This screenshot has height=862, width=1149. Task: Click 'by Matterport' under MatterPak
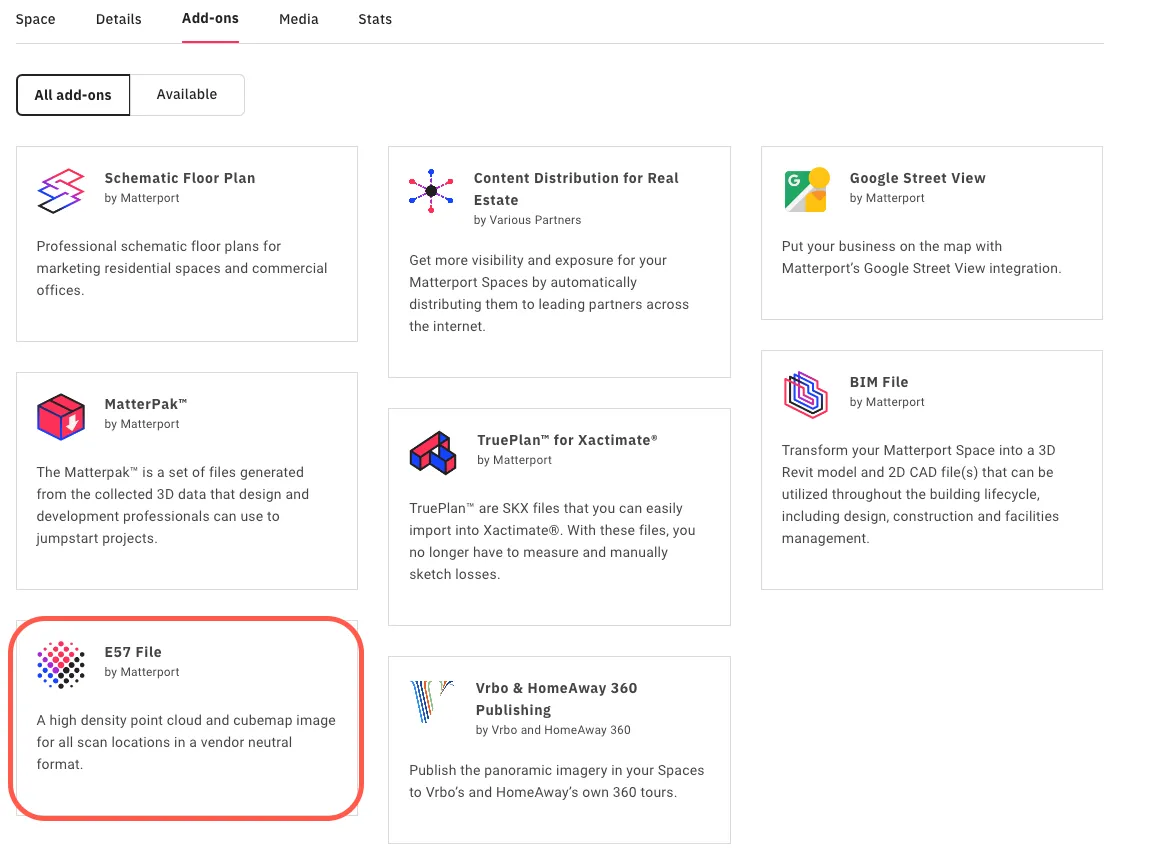click(x=141, y=424)
